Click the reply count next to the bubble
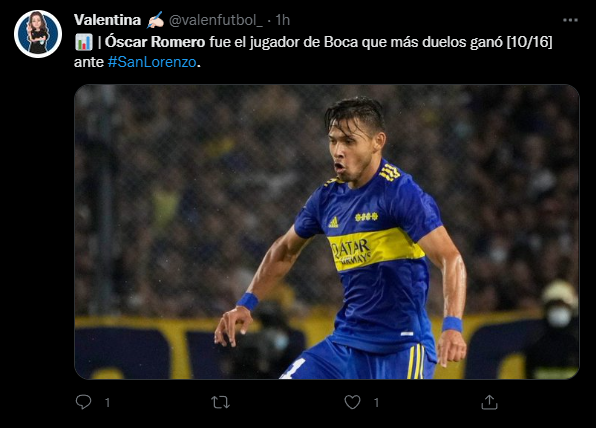This screenshot has height=428, width=596. [107, 403]
